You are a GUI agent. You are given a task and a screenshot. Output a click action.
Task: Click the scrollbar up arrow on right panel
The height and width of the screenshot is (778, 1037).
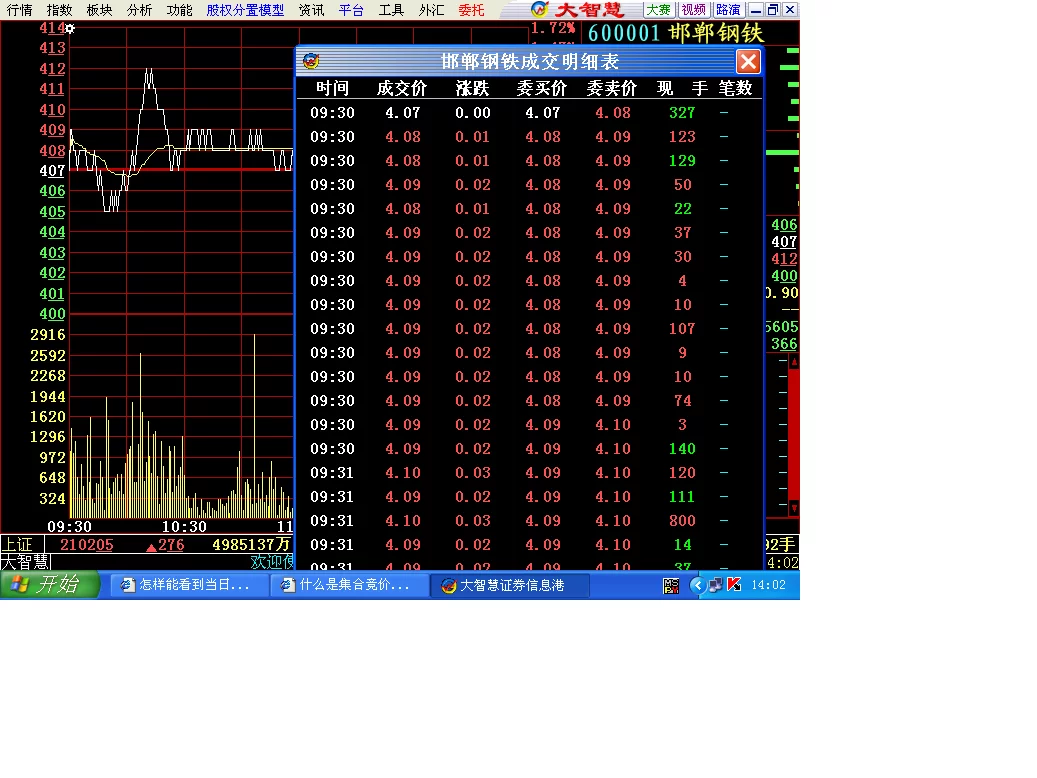coord(794,361)
